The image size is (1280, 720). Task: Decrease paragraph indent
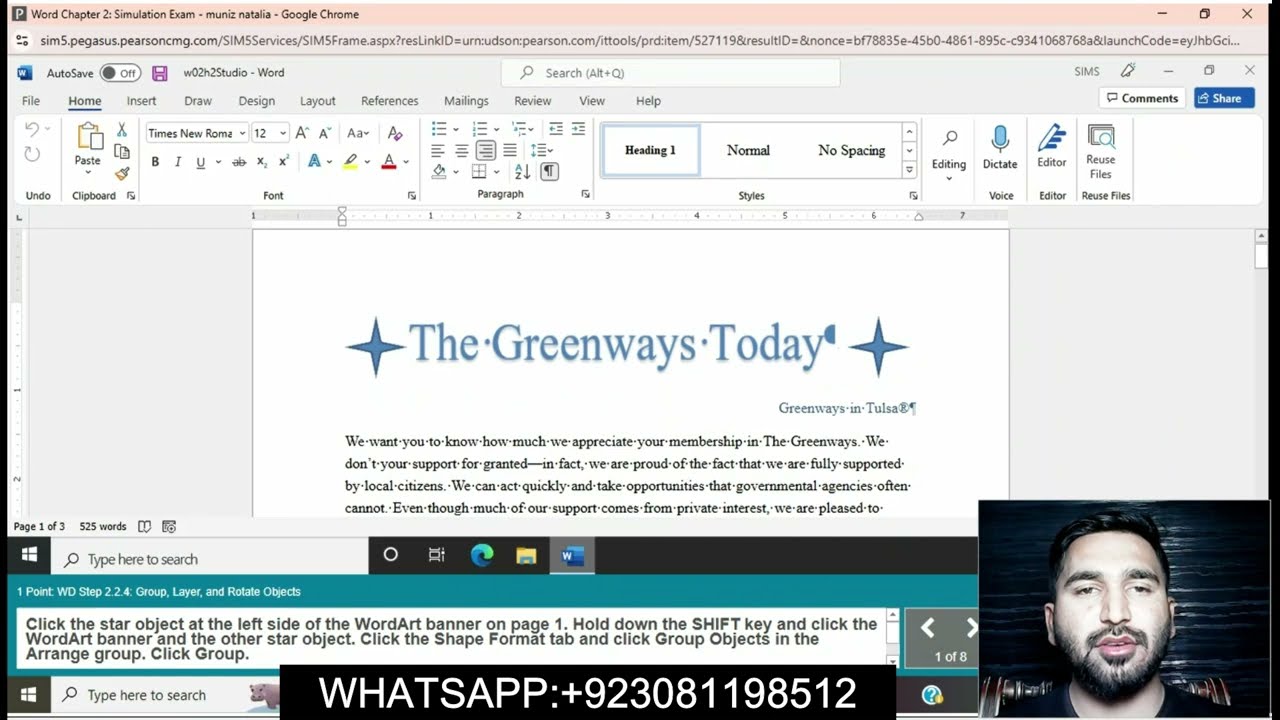tap(556, 129)
